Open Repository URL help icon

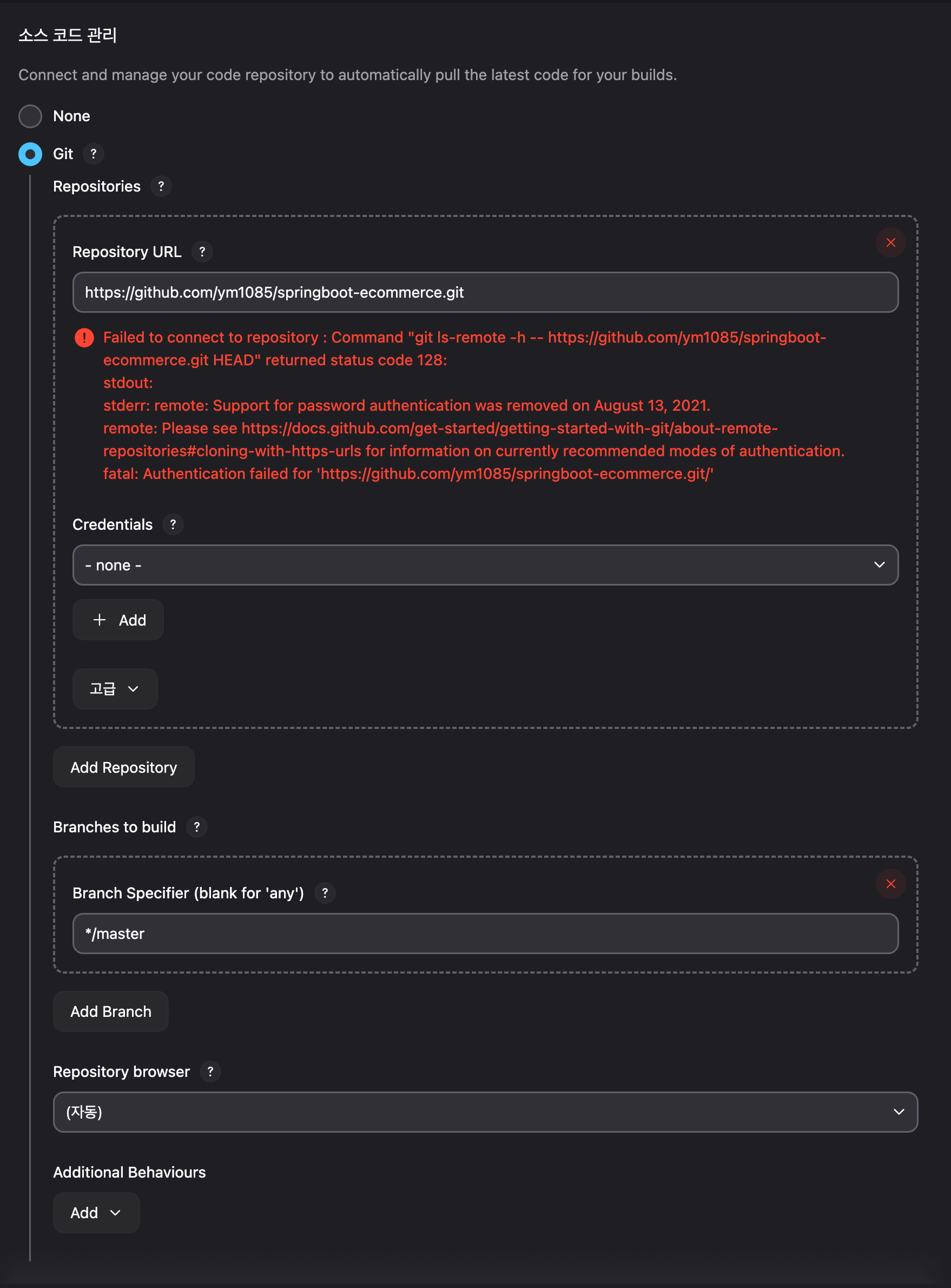pos(202,252)
